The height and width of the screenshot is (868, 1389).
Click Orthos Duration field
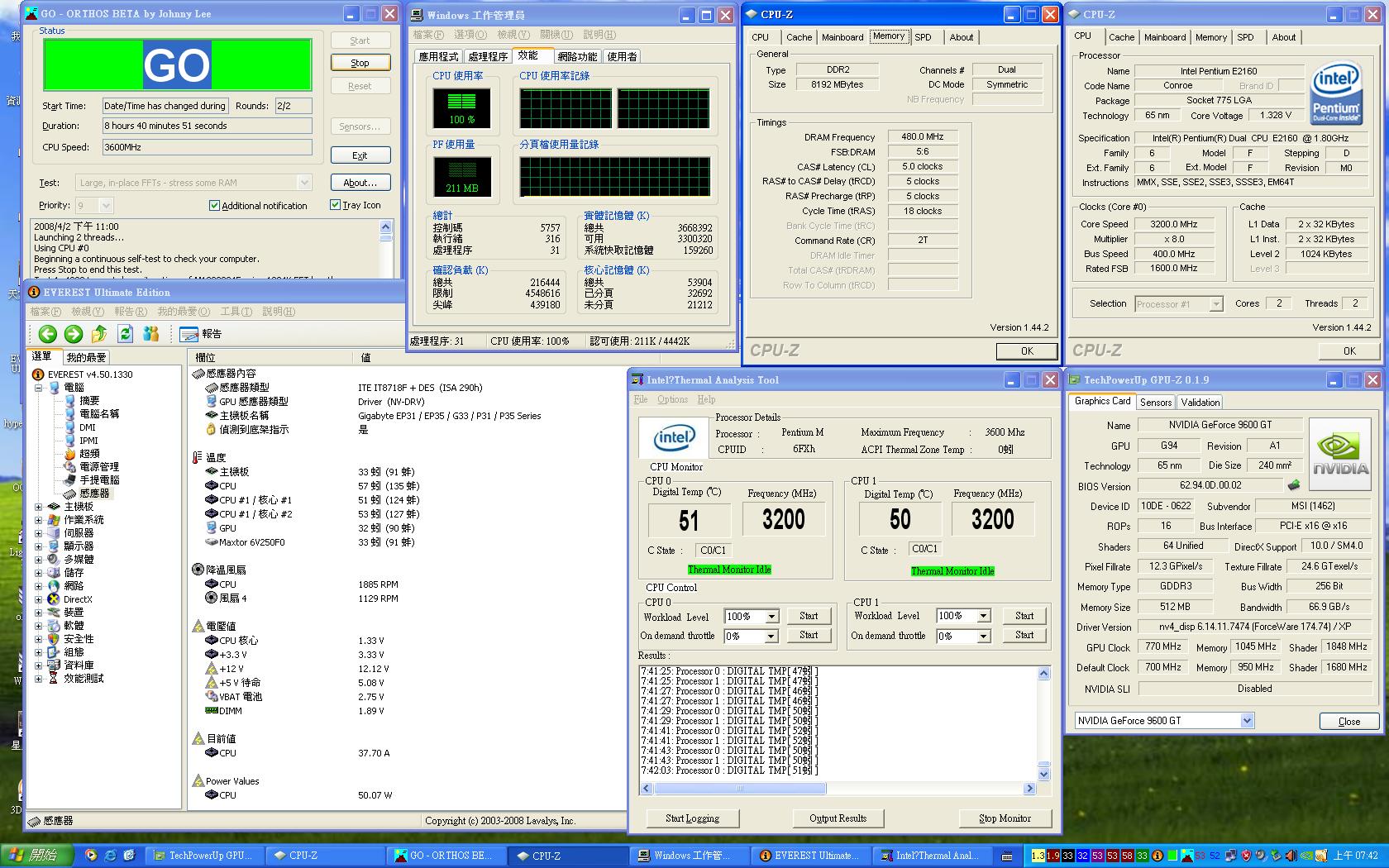(207, 126)
